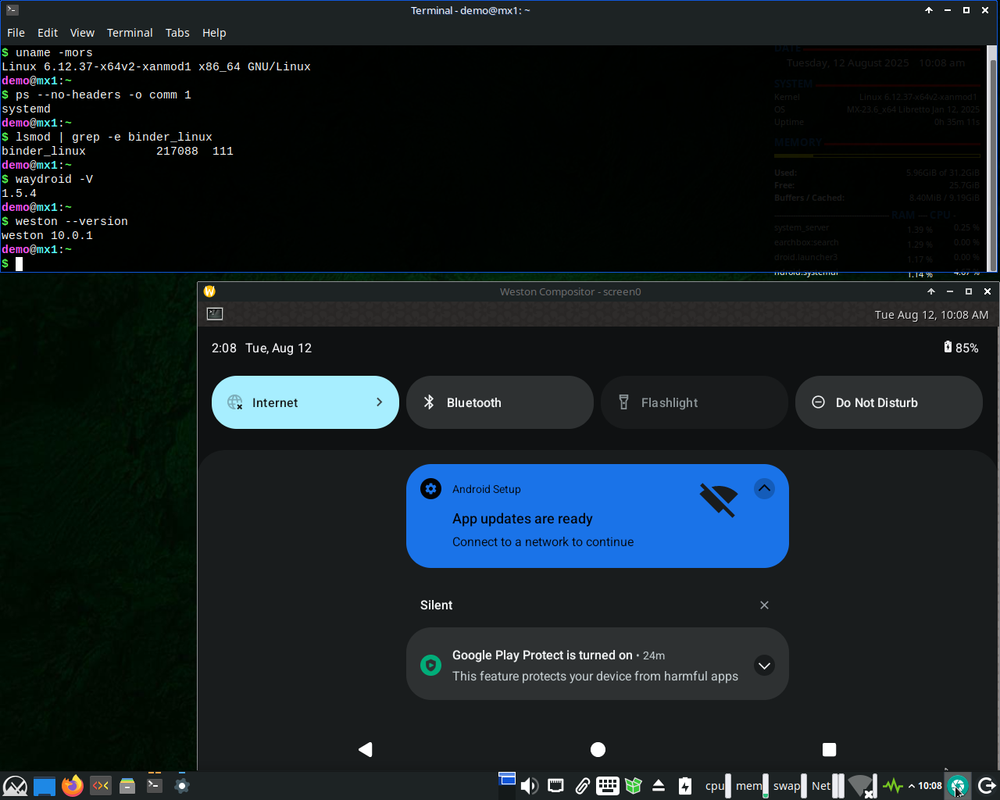Screen dimensions: 1000x800
Task: Tap Android home navigation circle
Action: 598,750
